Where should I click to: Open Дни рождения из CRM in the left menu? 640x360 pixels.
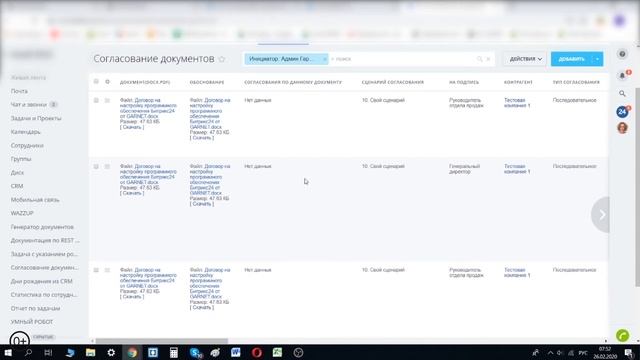point(41,282)
